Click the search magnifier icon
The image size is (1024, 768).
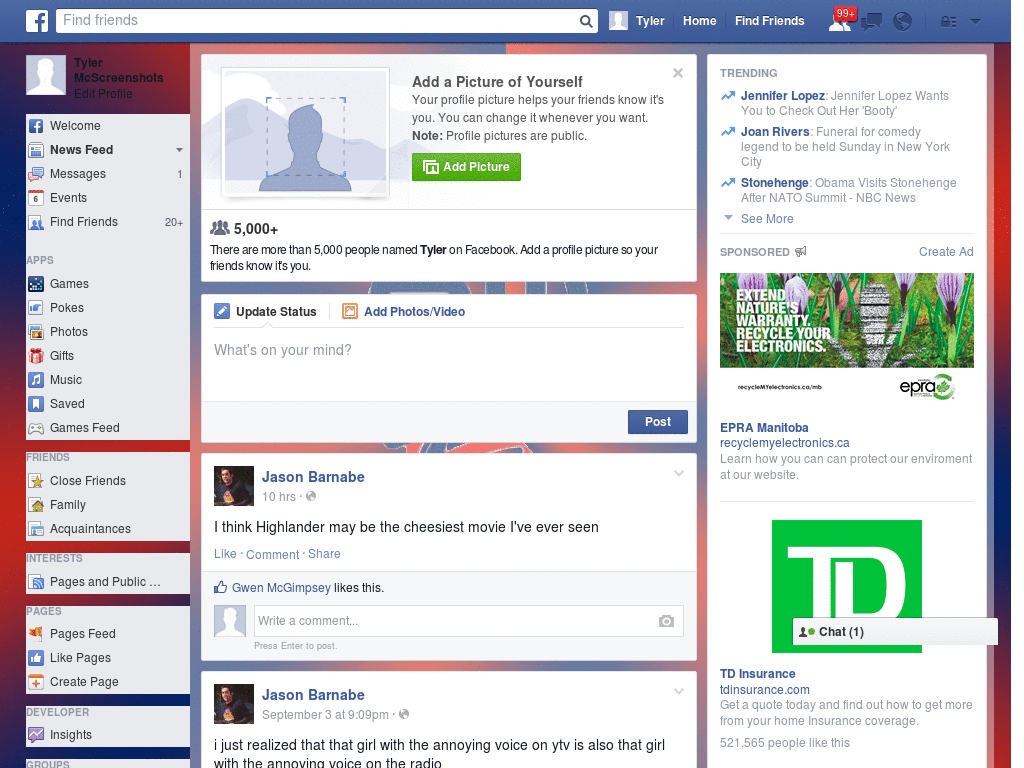tap(586, 22)
